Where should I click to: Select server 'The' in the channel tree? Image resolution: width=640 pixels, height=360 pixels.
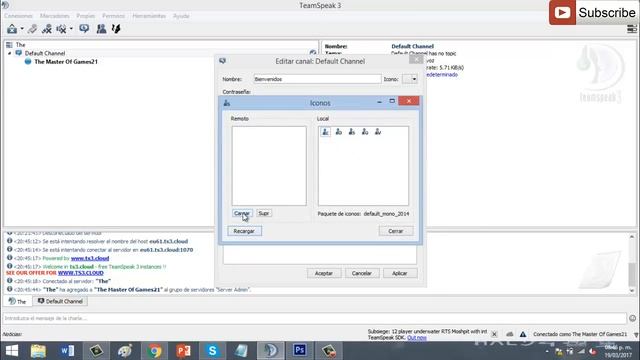click(x=20, y=45)
